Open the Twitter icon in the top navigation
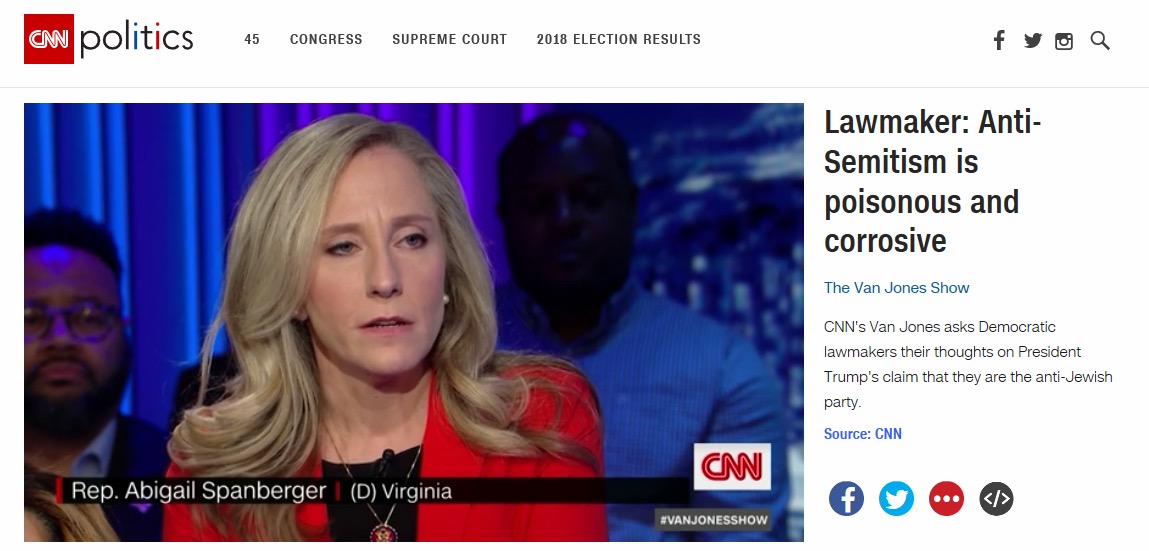Screen dimensions: 1149x551 tap(1033, 40)
